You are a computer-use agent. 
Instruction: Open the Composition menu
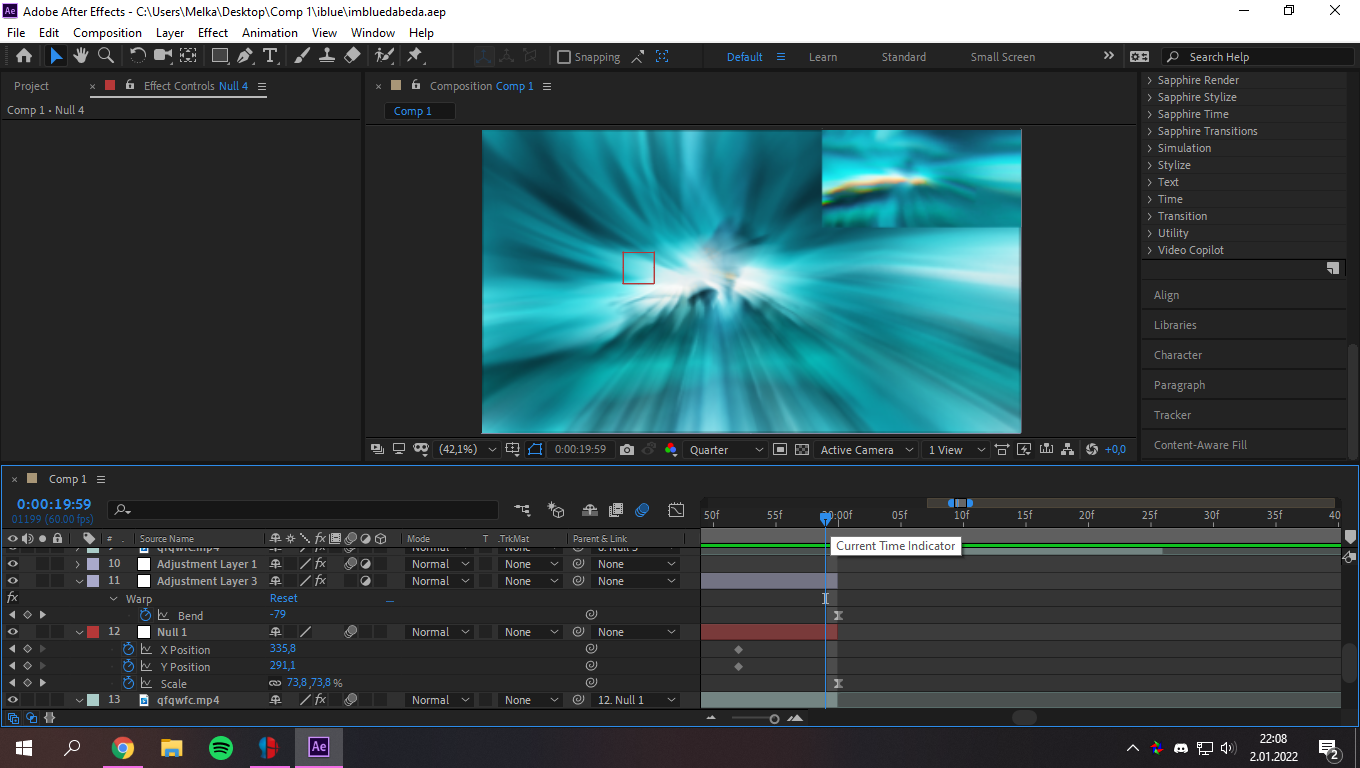(x=107, y=32)
